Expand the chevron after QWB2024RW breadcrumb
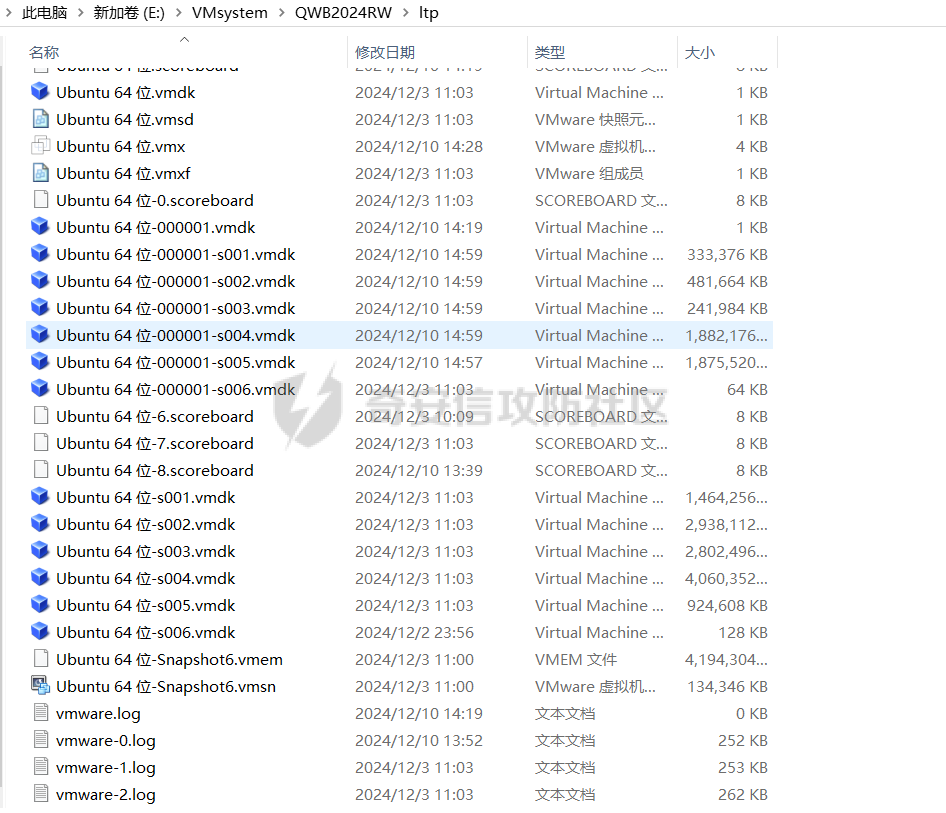Viewport: 946px width, 813px height. pos(406,13)
